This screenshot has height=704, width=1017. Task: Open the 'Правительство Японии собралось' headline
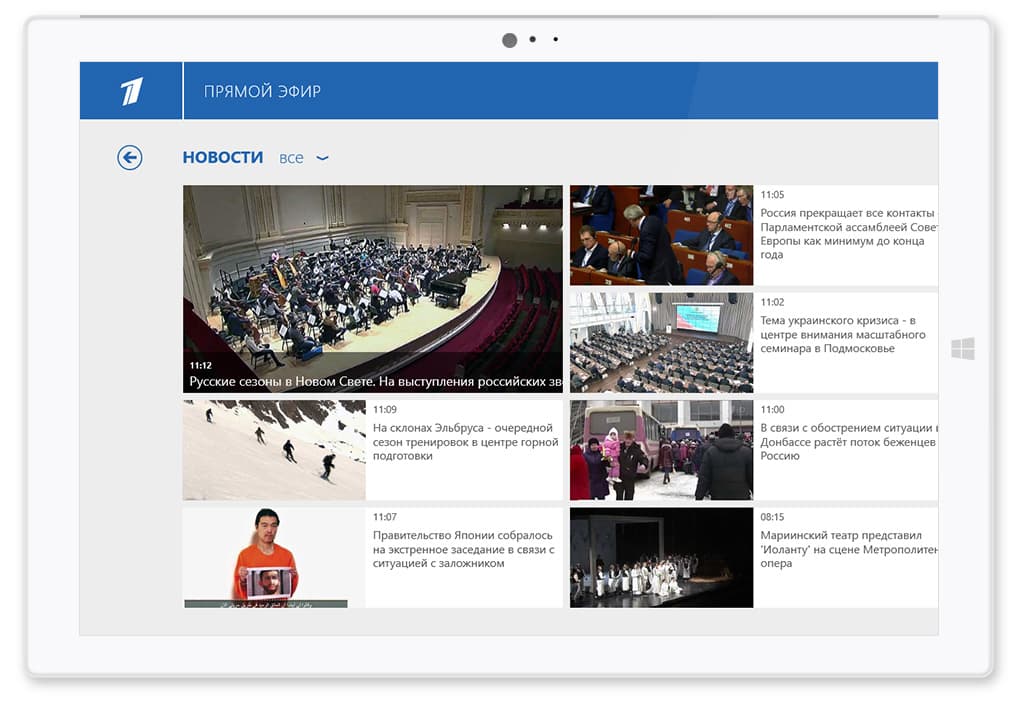[x=463, y=549]
